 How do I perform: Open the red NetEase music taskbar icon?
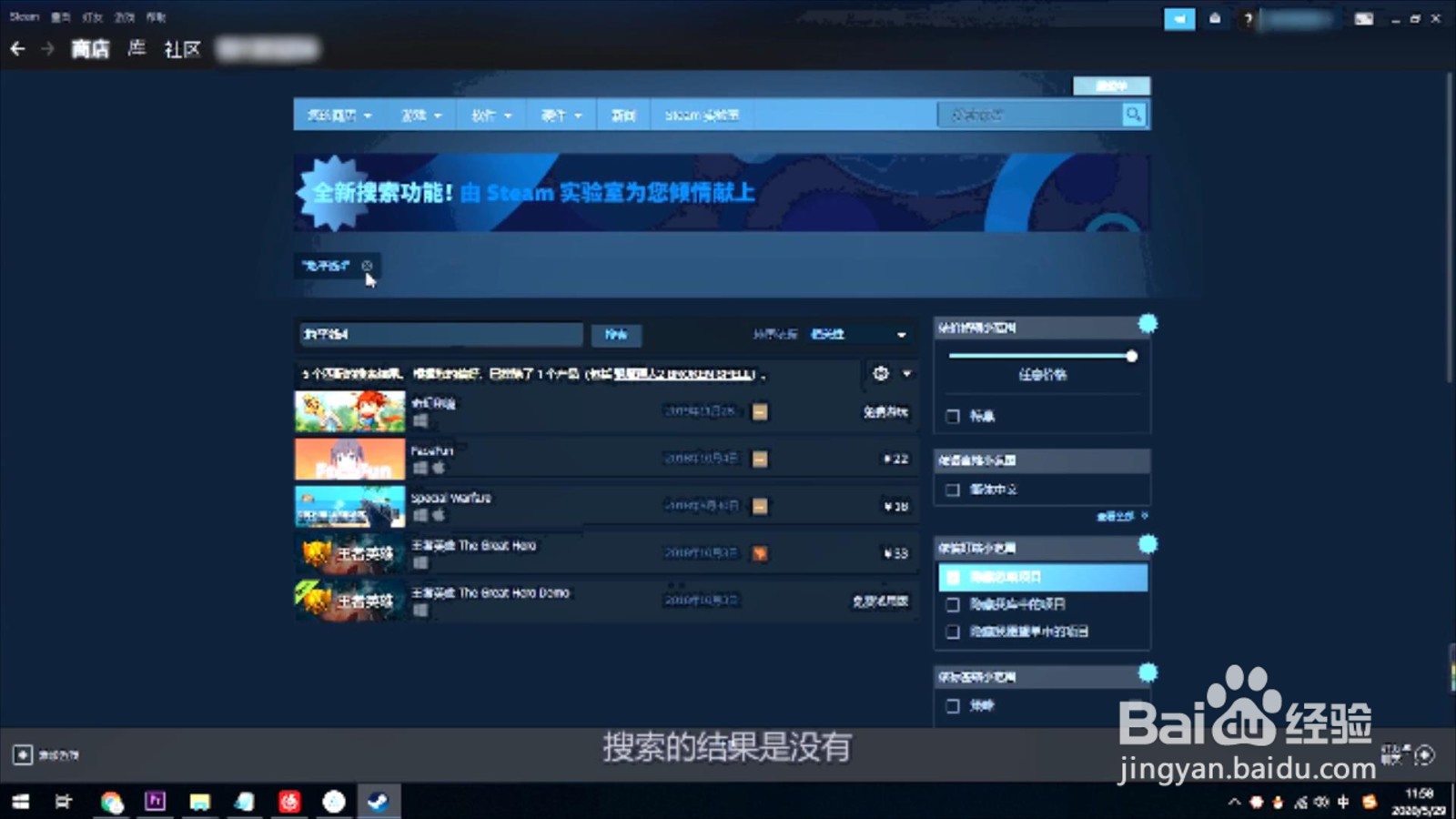pyautogui.click(x=289, y=802)
